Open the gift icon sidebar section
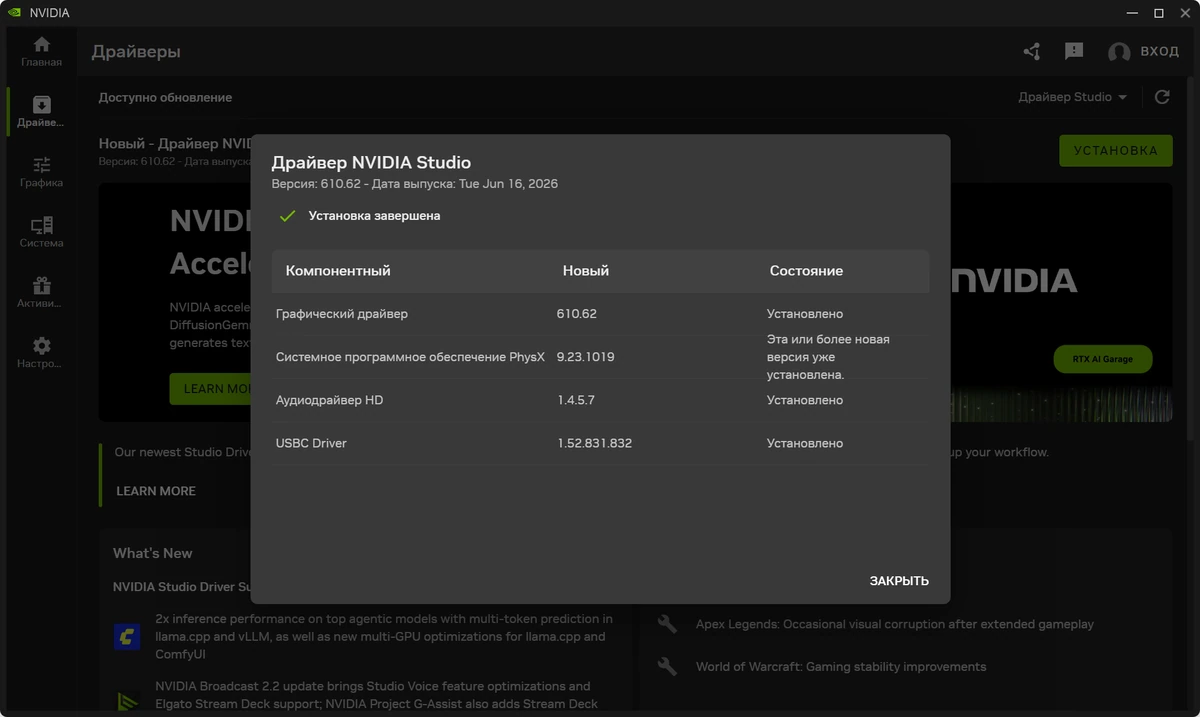The width and height of the screenshot is (1200, 717). point(41,293)
